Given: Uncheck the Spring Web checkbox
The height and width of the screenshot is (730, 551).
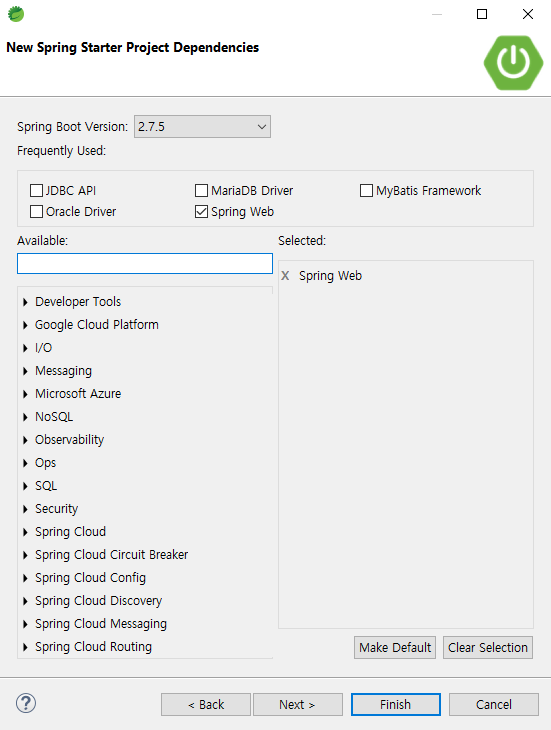Looking at the screenshot, I should 202,211.
